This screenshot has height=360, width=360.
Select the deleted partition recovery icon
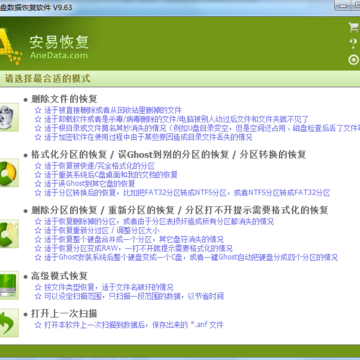[x=9, y=234]
